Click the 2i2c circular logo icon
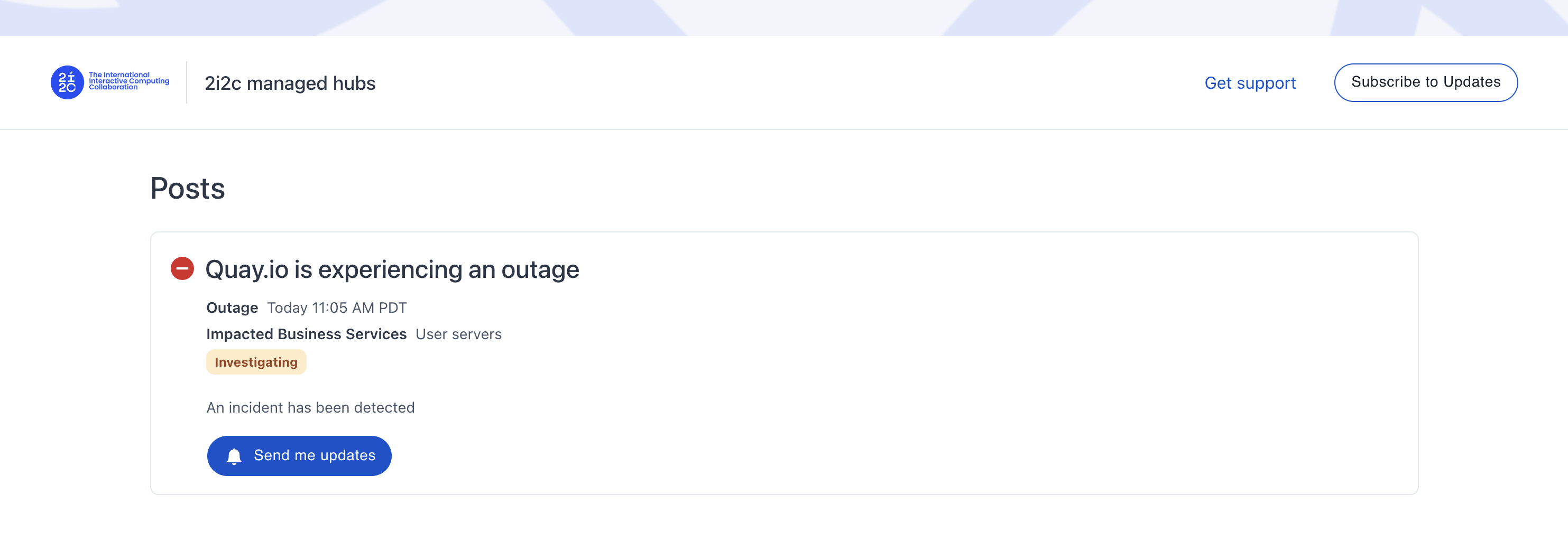1568x541 pixels. tap(67, 82)
